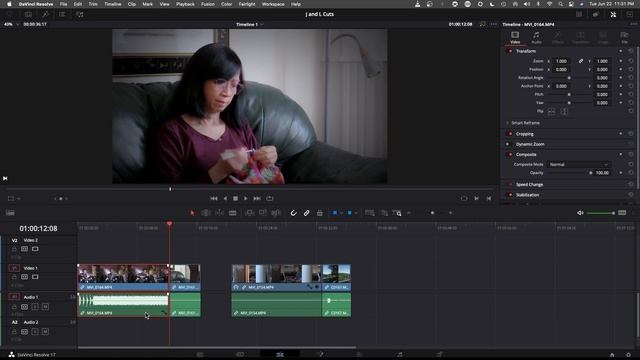The width and height of the screenshot is (640, 360).
Task: Toggle the Dynamic Zoom enable switch
Action: click(509, 144)
